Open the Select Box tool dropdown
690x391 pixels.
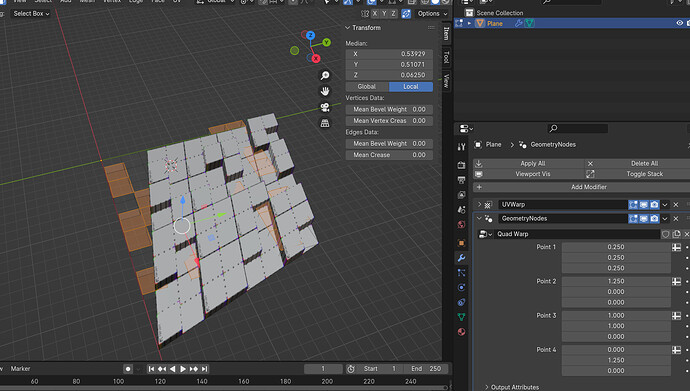coord(31,14)
